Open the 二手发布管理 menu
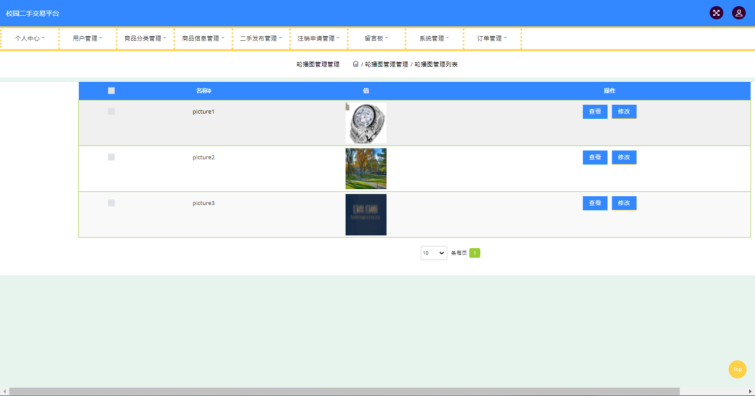This screenshot has width=755, height=396. coord(260,38)
